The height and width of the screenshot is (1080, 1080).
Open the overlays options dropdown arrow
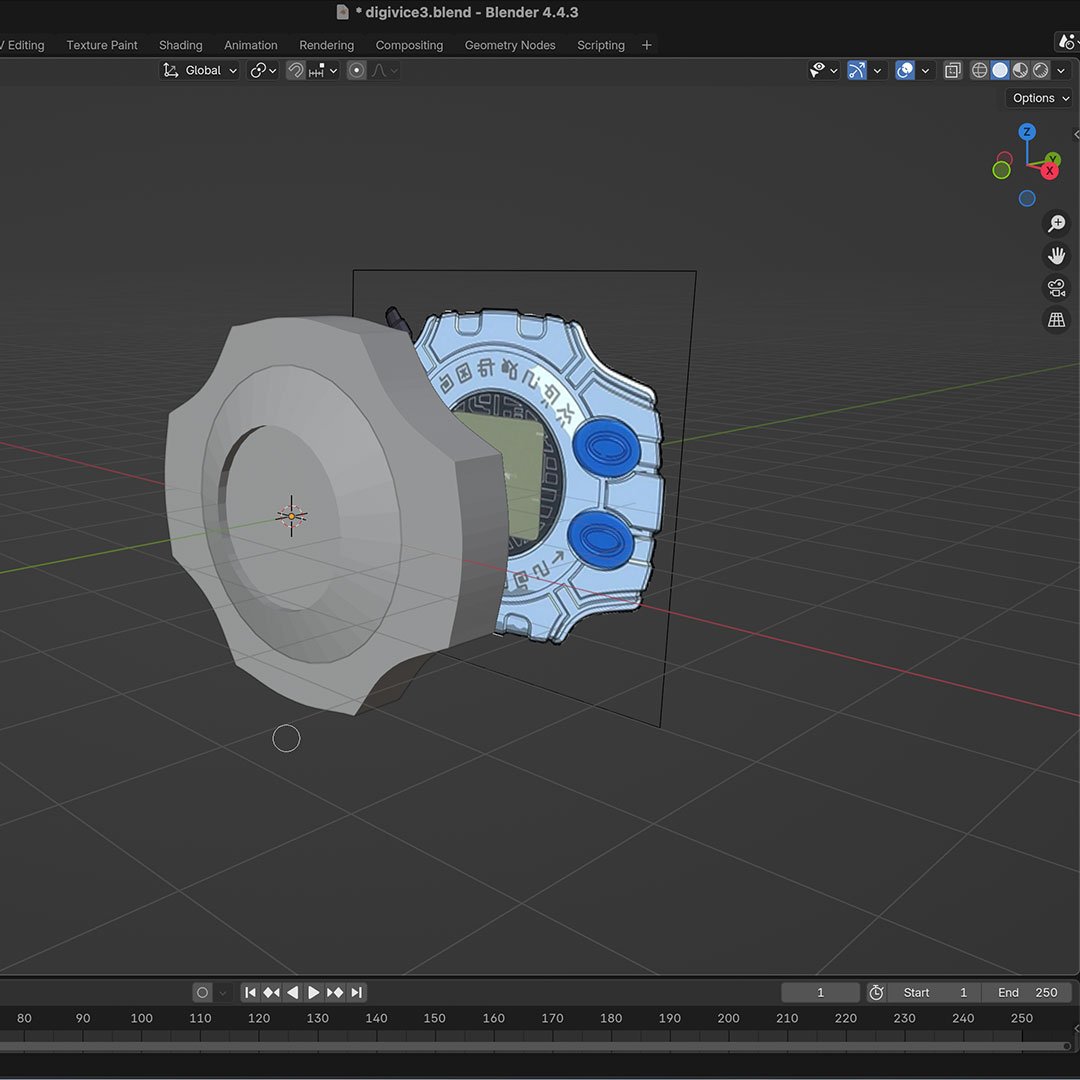(x=925, y=70)
